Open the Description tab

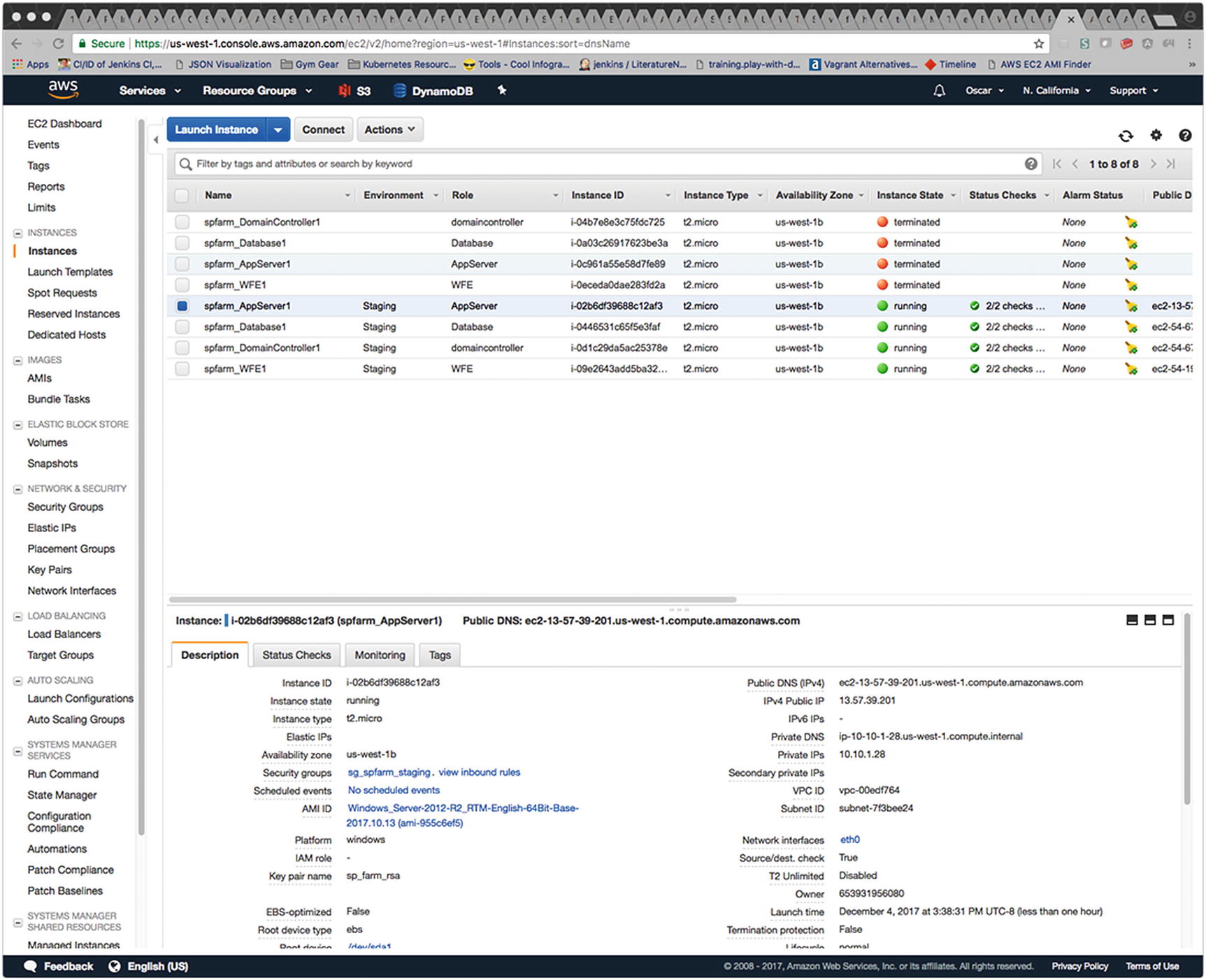pyautogui.click(x=210, y=655)
